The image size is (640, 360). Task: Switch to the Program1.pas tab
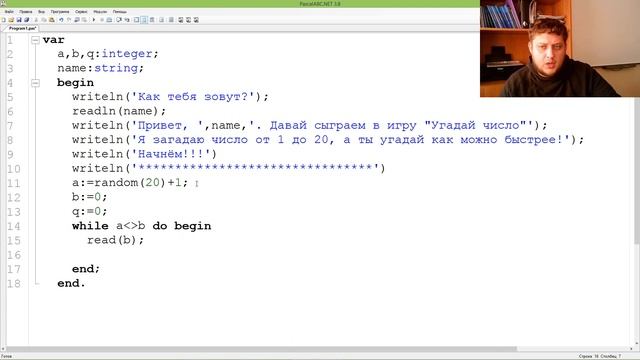pos(22,29)
